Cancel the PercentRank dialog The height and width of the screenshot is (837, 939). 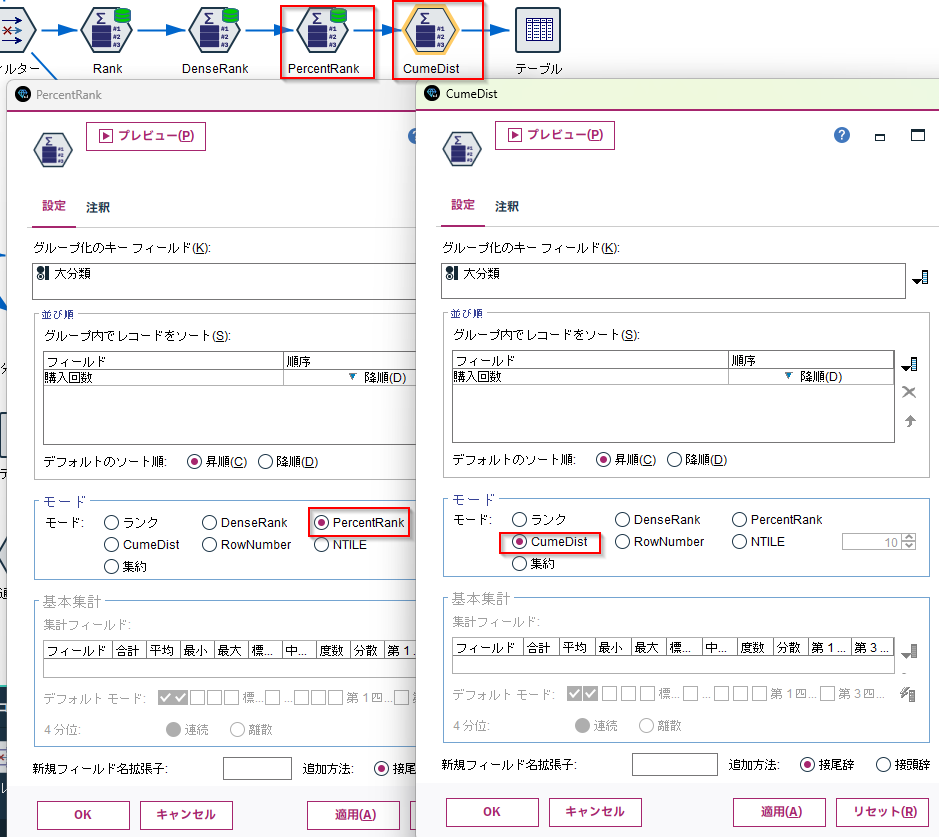click(186, 815)
